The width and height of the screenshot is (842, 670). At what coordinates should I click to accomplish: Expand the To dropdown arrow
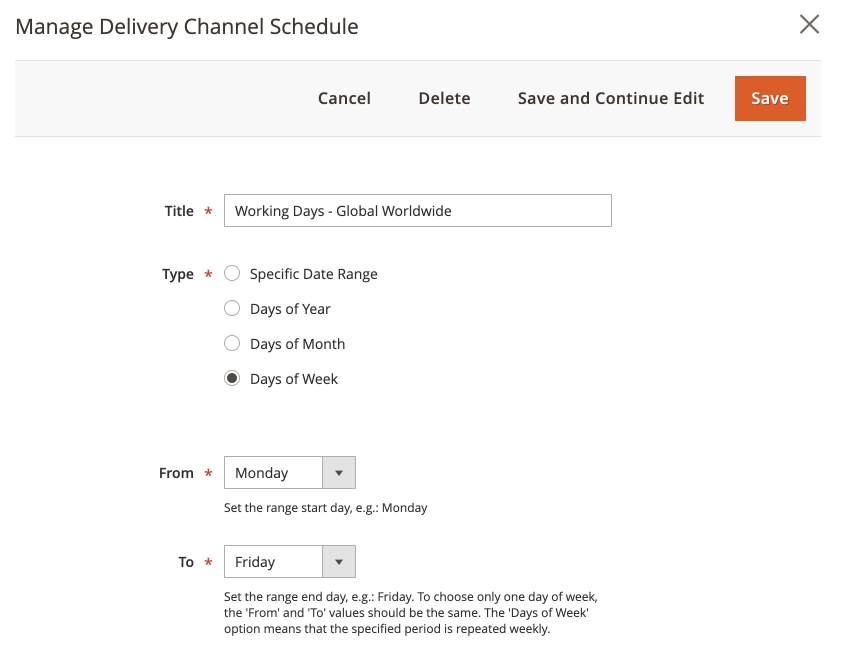[339, 562]
